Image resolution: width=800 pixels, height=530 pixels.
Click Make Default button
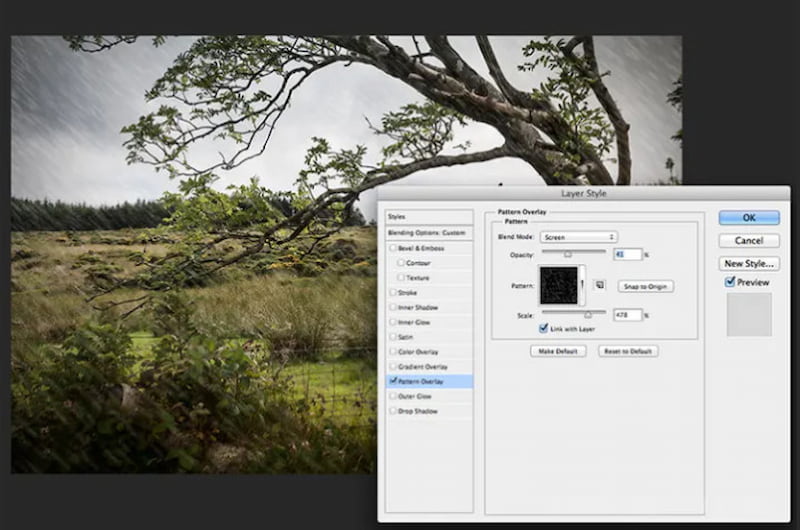[558, 351]
